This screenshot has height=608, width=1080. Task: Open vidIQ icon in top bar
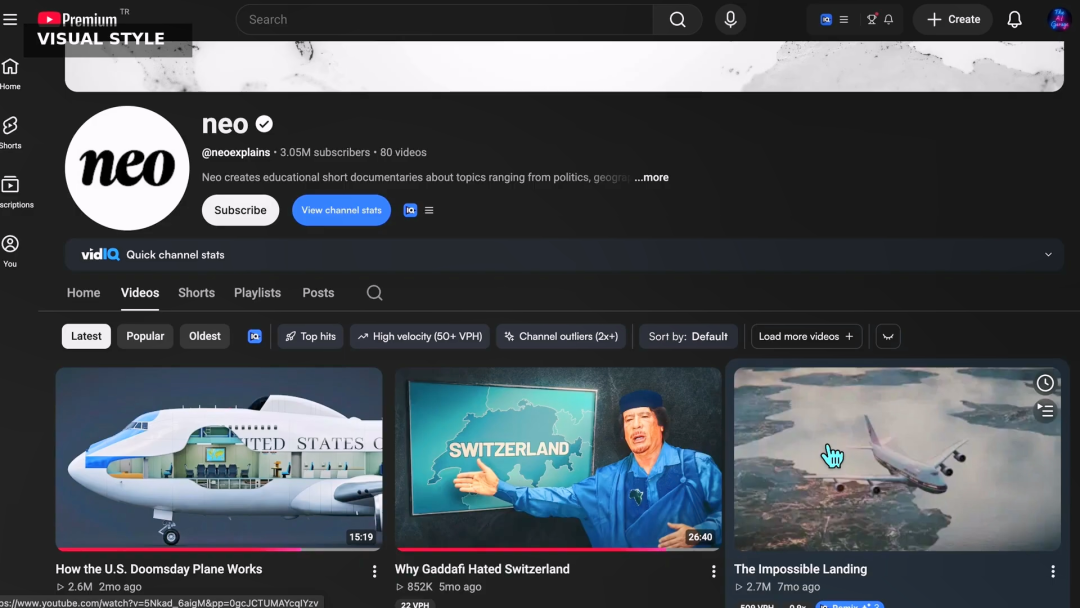[x=826, y=19]
